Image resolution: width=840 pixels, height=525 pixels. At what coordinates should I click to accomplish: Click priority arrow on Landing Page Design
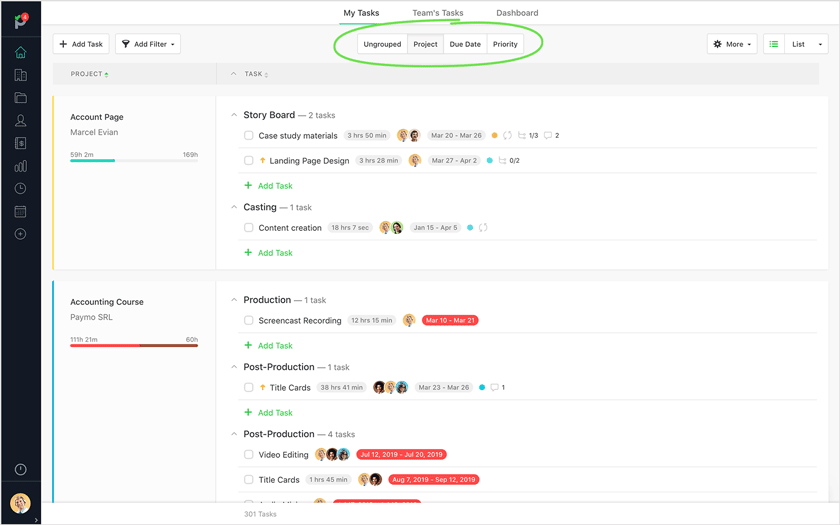tap(262, 160)
